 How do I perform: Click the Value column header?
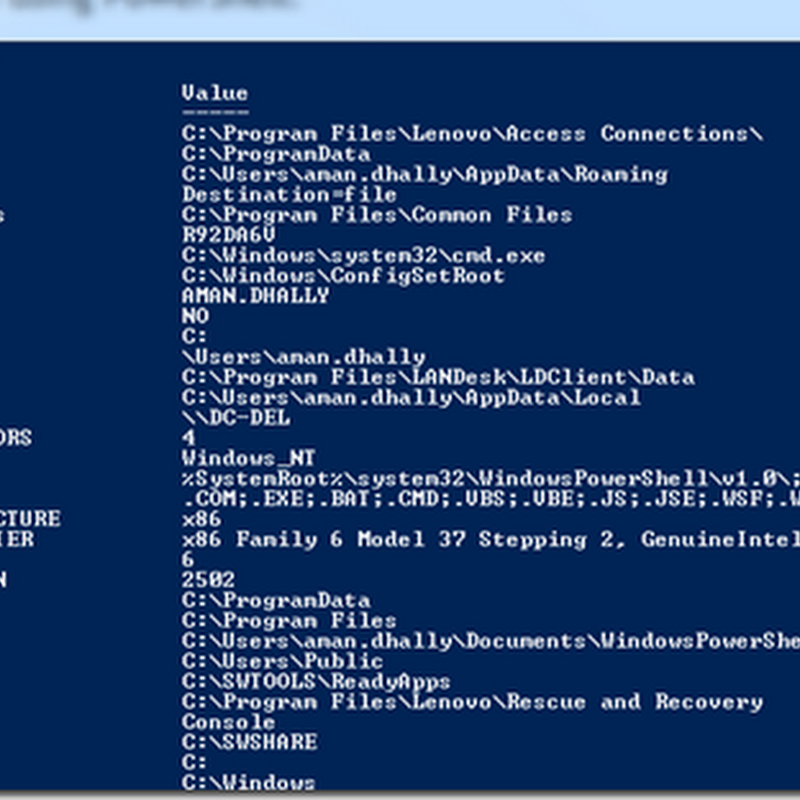[x=214, y=93]
